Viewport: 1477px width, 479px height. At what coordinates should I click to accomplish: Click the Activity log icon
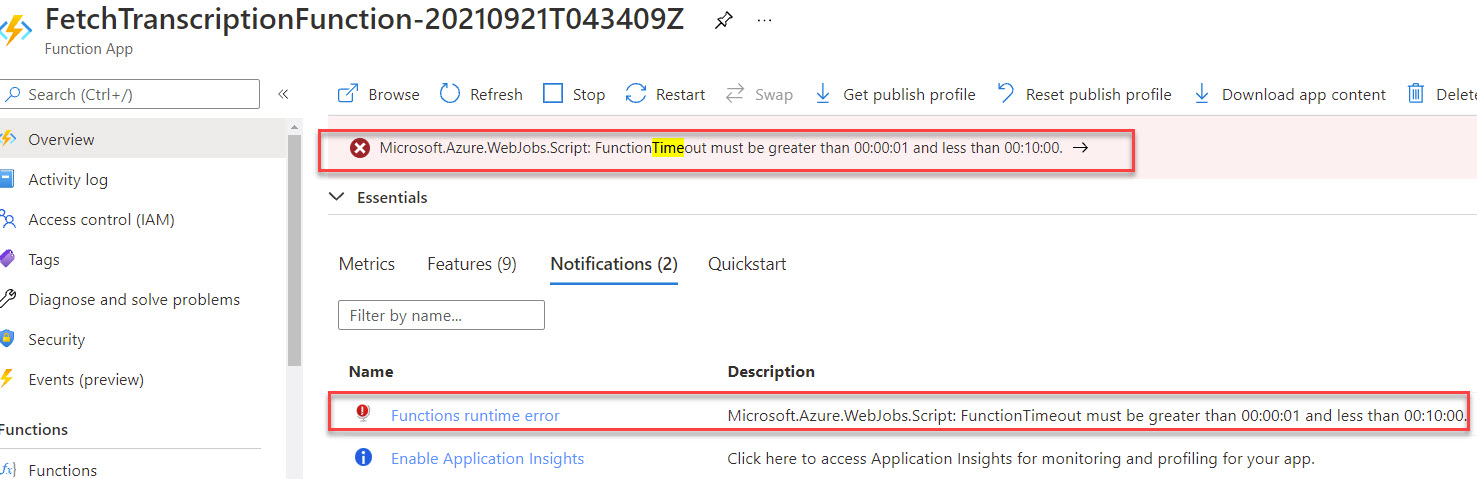pyautogui.click(x=8, y=180)
